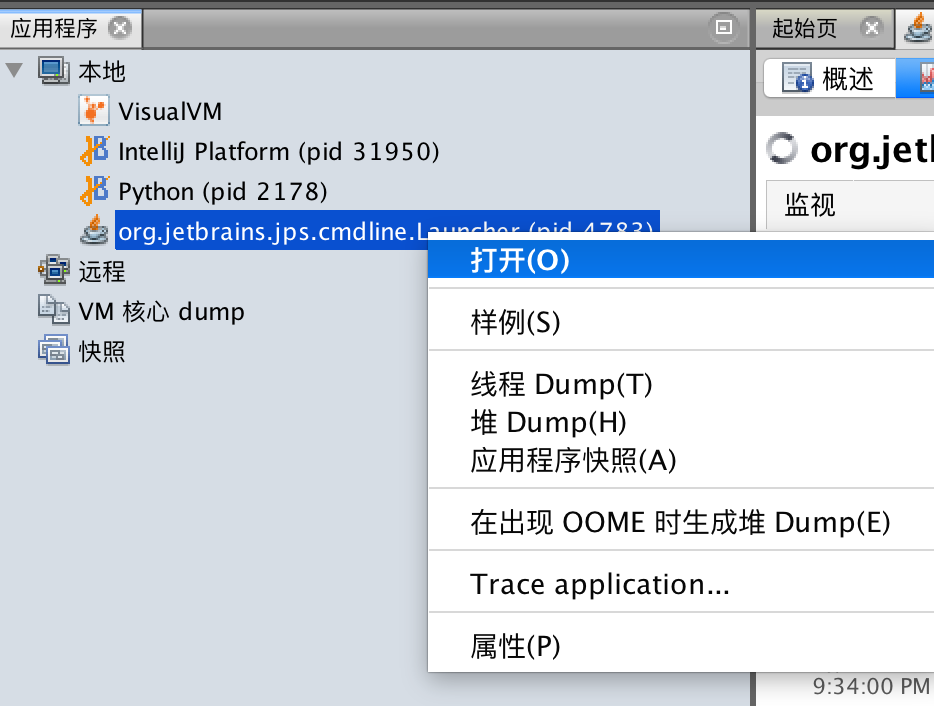The height and width of the screenshot is (706, 934).
Task: Choose 打开(O) from the context menu
Action: (x=681, y=260)
